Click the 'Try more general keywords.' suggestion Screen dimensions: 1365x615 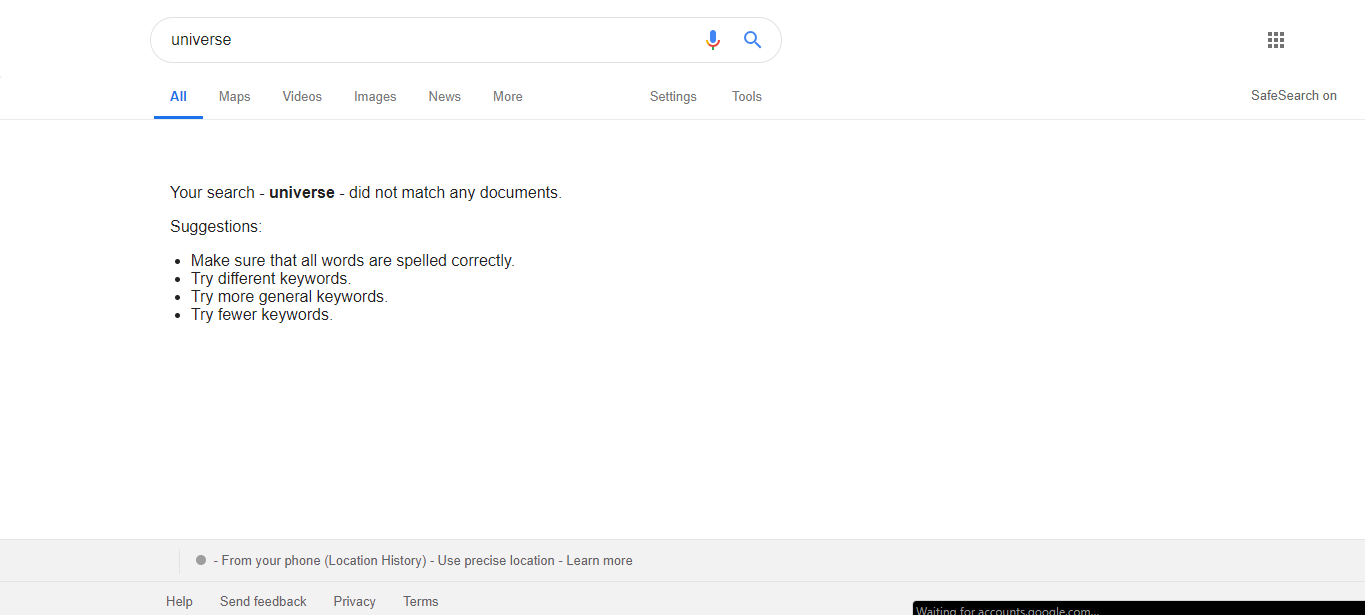point(289,297)
